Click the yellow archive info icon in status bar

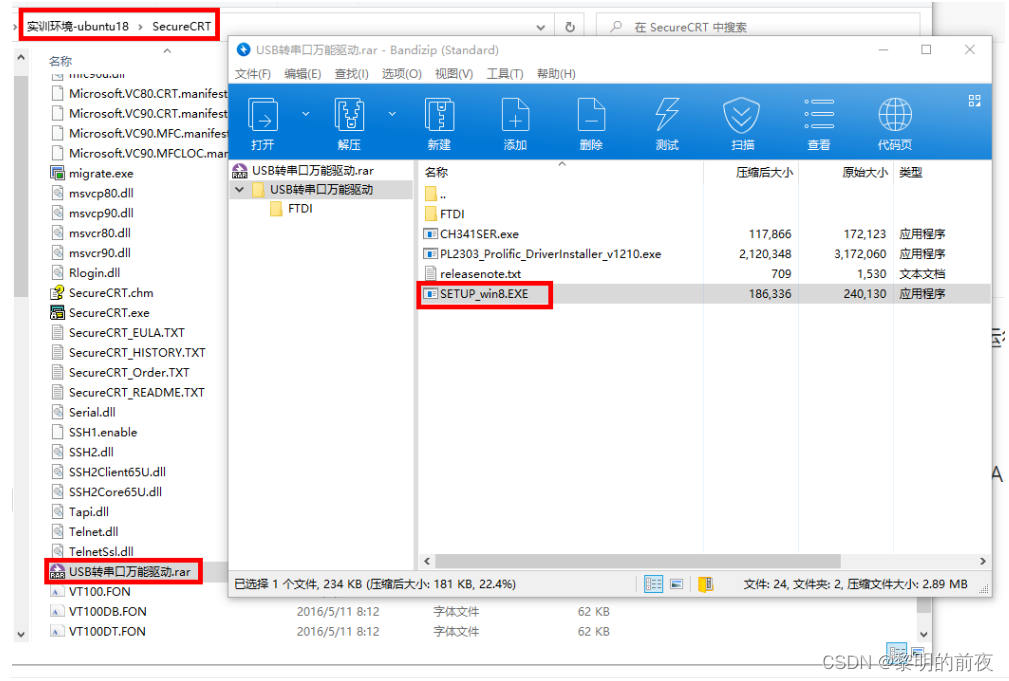(x=706, y=584)
